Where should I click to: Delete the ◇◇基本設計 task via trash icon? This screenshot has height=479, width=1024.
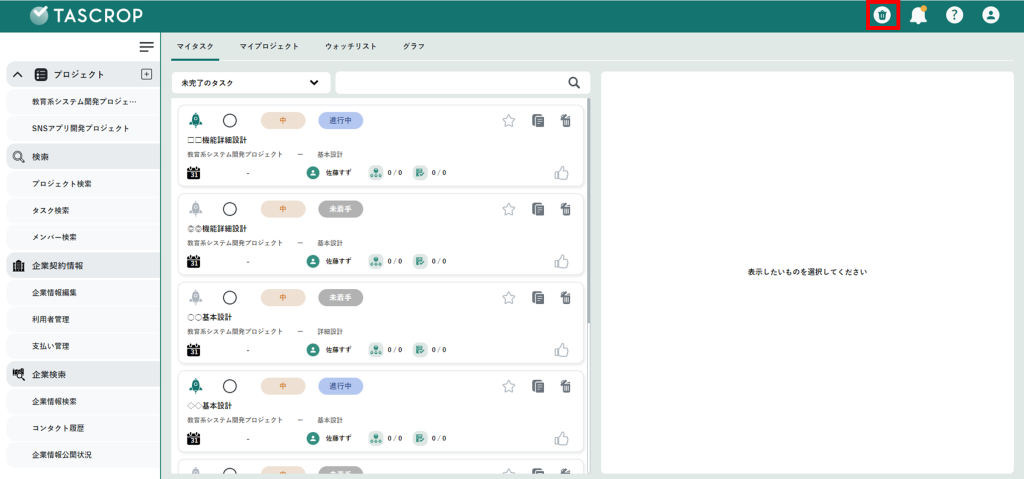(x=566, y=386)
